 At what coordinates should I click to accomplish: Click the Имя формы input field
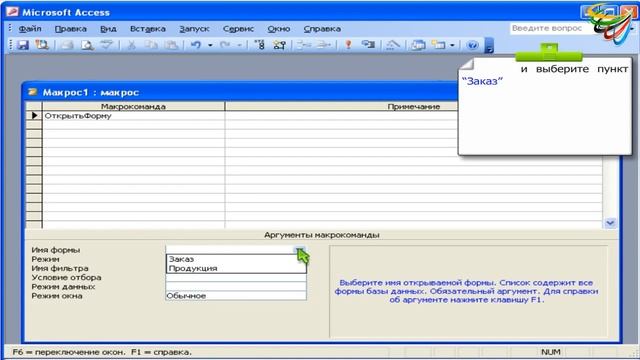click(x=230, y=250)
